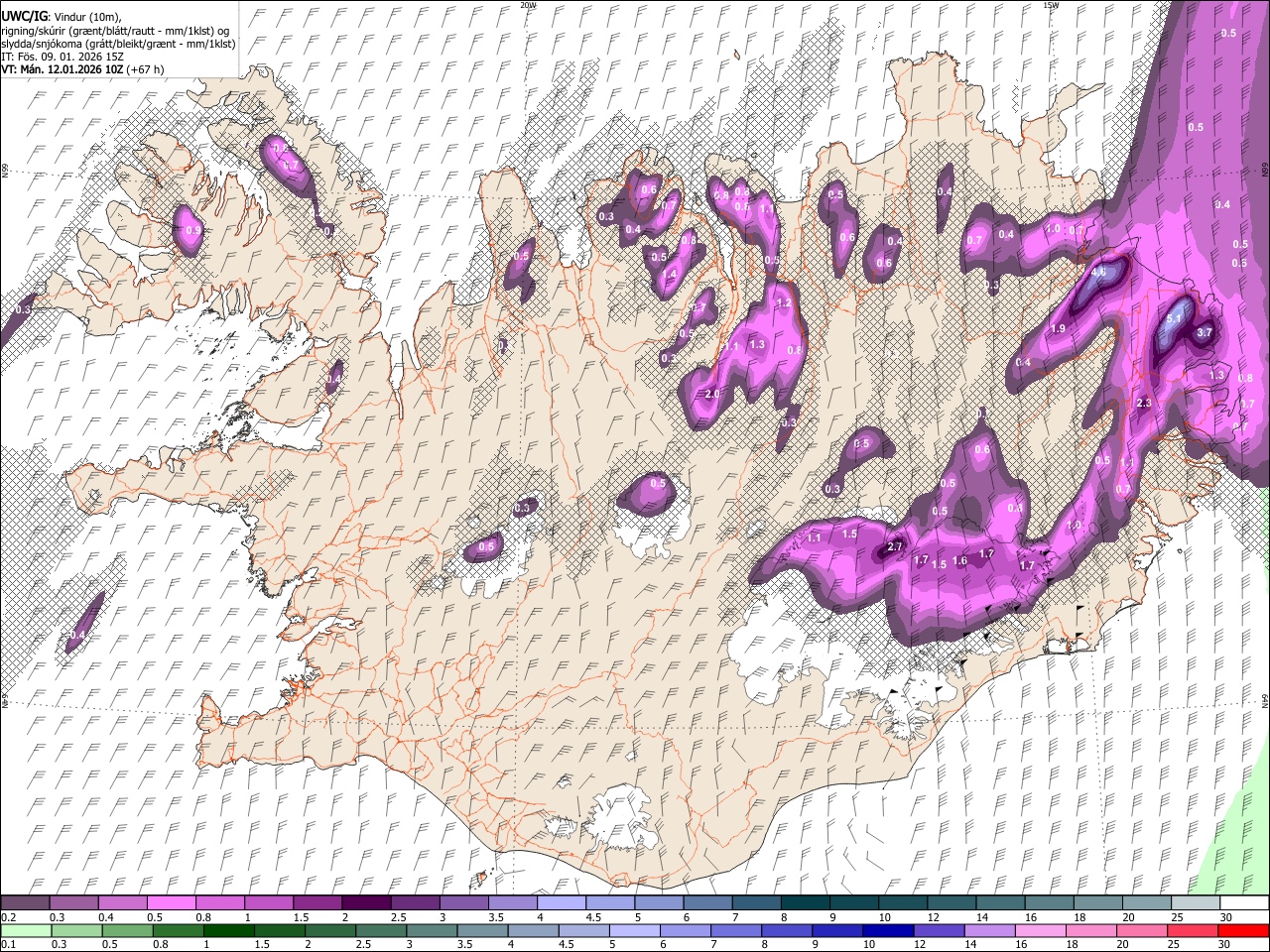Select the IT: Fös. 09. 01. 2026 15Z line

pos(63,57)
